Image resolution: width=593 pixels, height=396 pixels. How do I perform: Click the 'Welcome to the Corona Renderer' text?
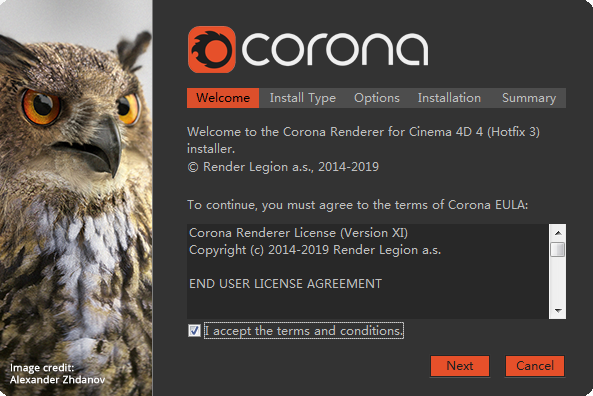pyautogui.click(x=363, y=140)
